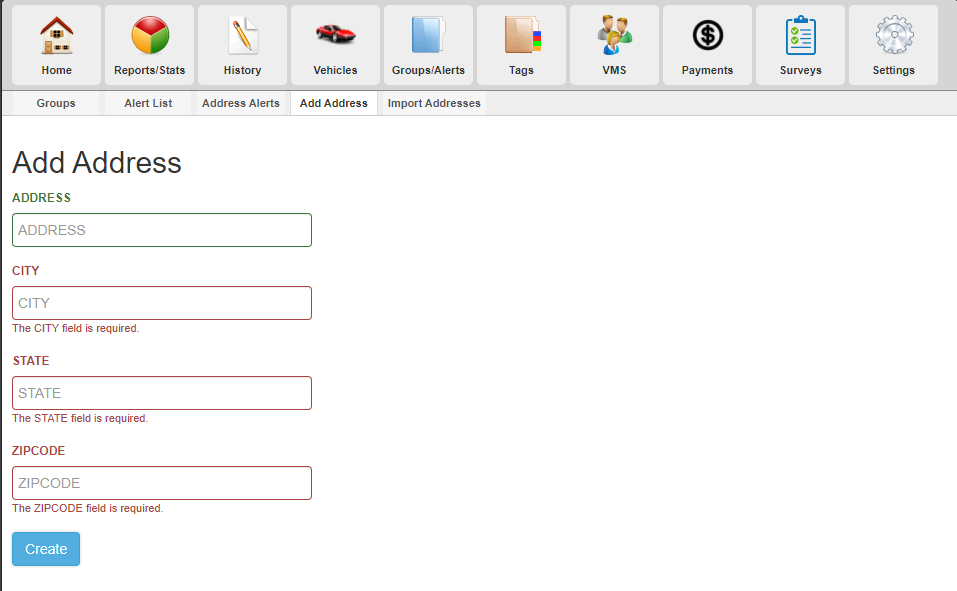Switch to the Groups tab

(x=56, y=103)
